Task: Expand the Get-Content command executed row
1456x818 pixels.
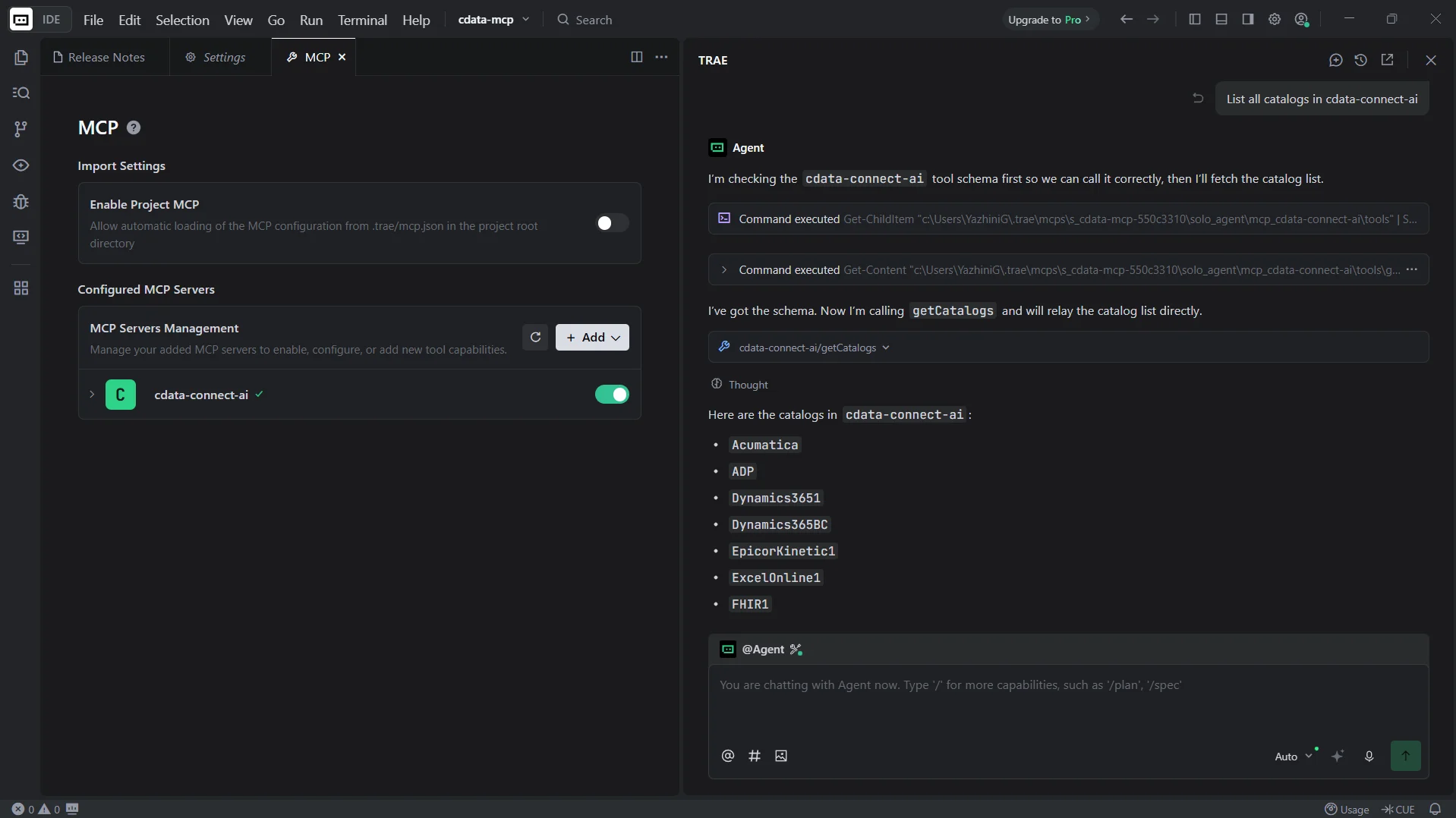Action: [724, 270]
